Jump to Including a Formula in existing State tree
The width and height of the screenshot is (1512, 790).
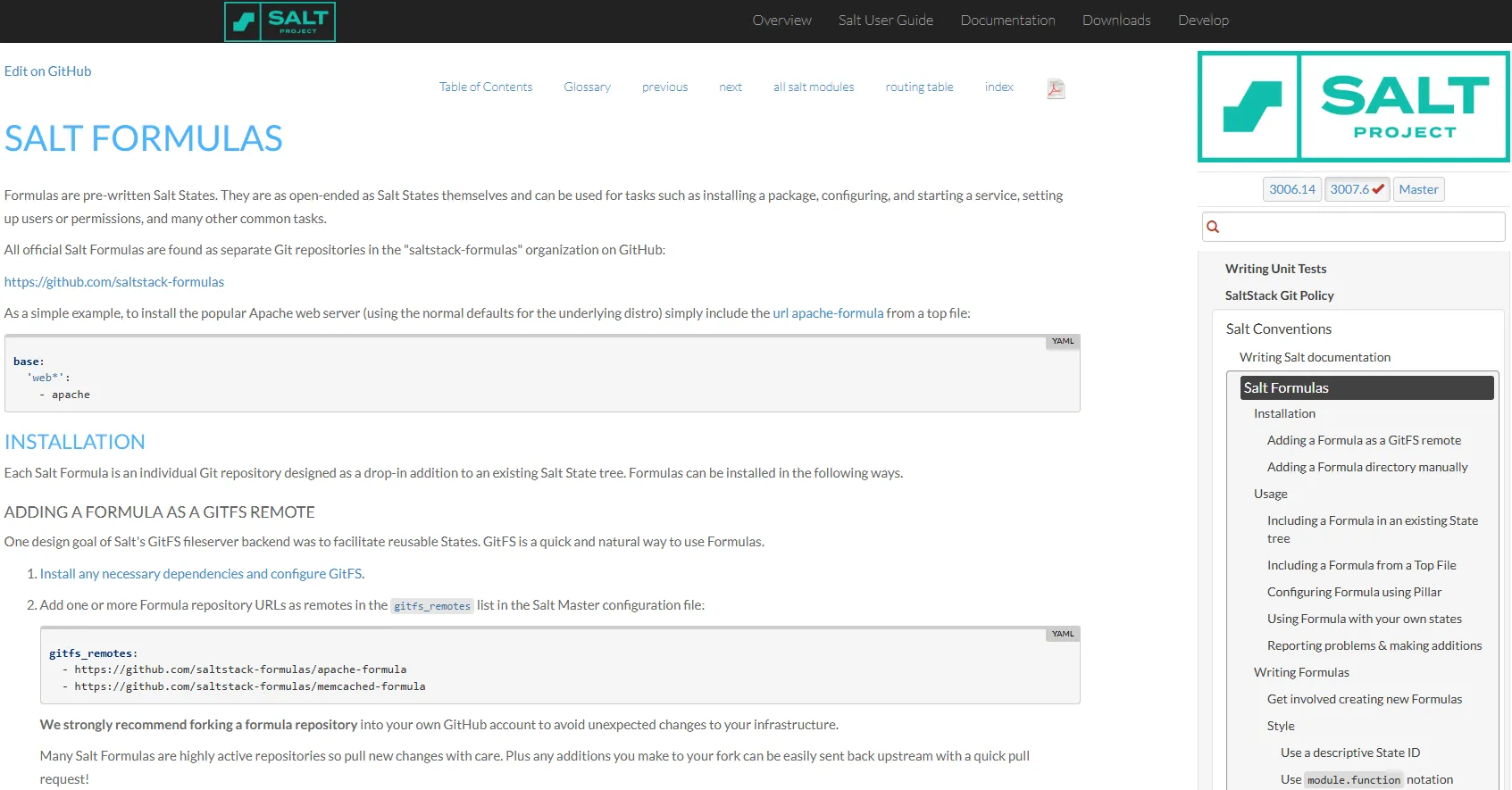1373,530
